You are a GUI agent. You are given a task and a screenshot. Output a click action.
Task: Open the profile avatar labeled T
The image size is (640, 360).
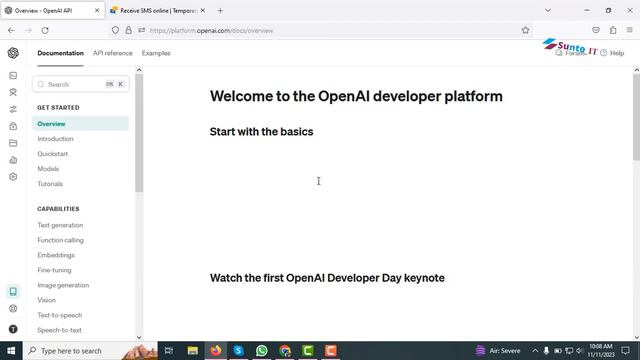pos(13,329)
